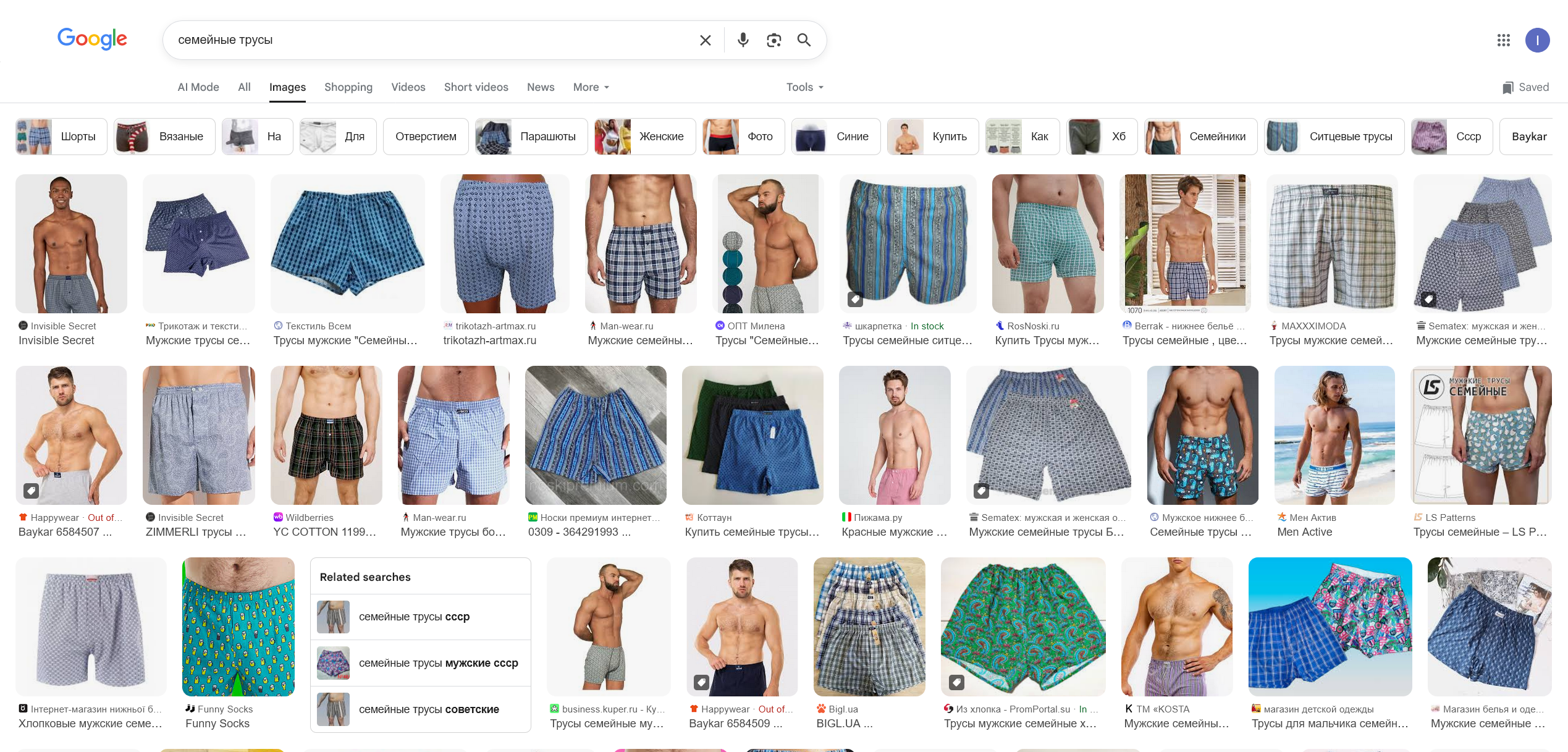The height and width of the screenshot is (752, 1568).
Task: Open the Short videos tab
Action: pyautogui.click(x=476, y=87)
